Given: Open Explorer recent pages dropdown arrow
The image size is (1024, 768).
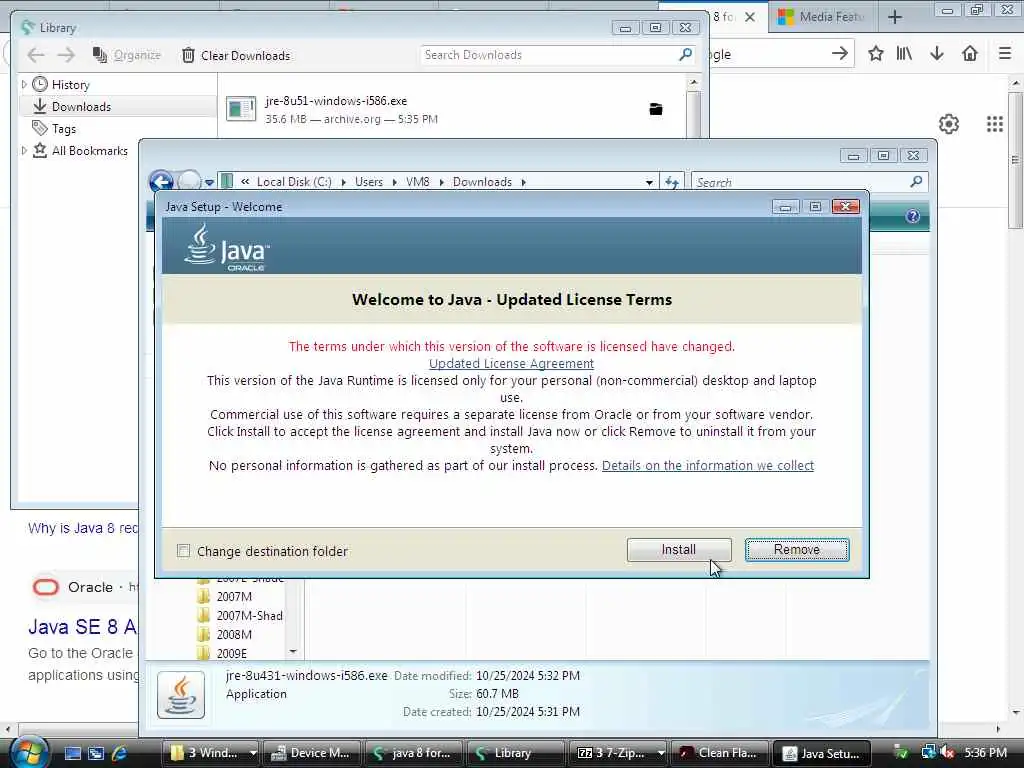Looking at the screenshot, I should point(209,183).
